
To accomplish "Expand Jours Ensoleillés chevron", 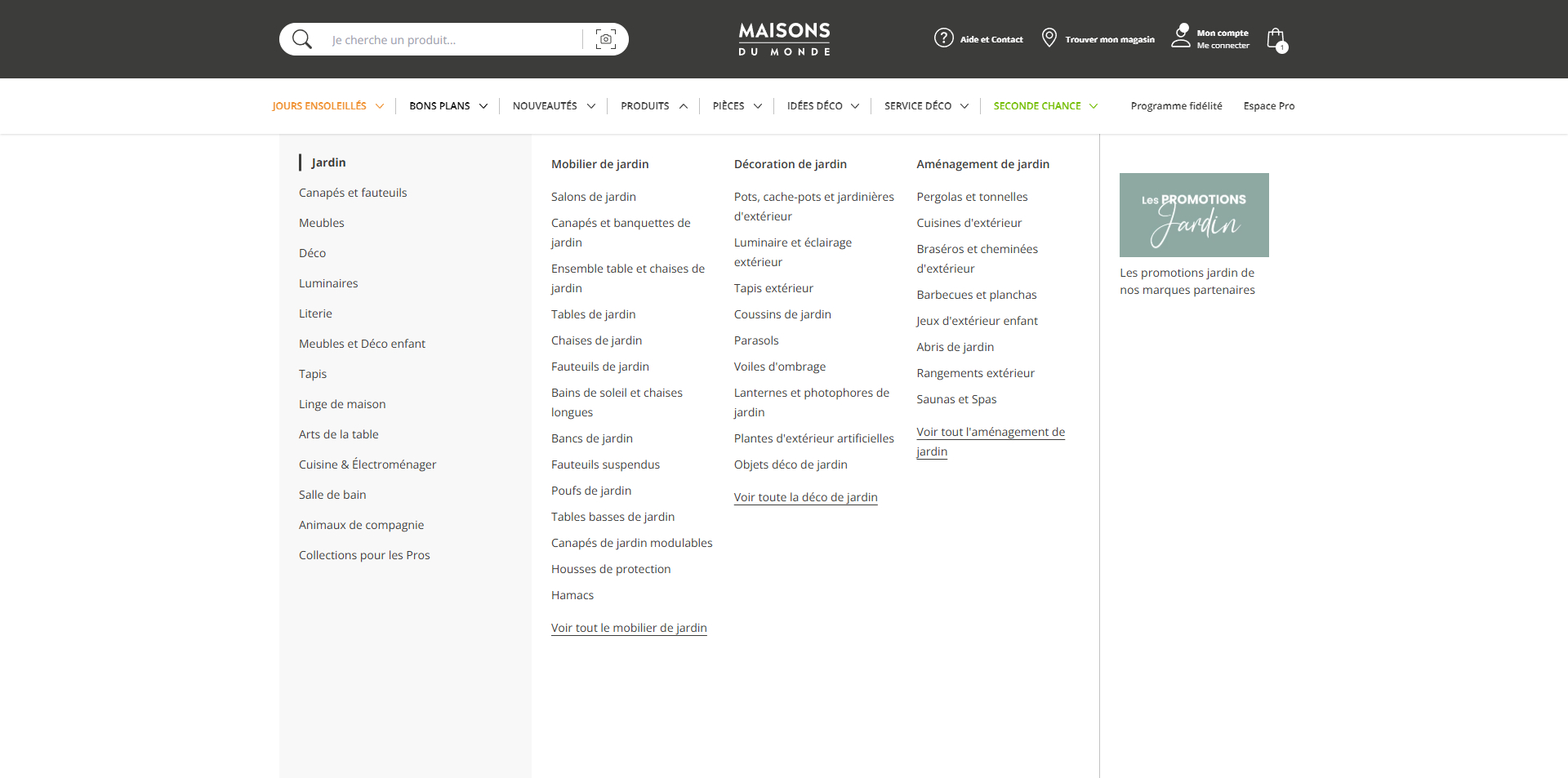I will [x=379, y=106].
